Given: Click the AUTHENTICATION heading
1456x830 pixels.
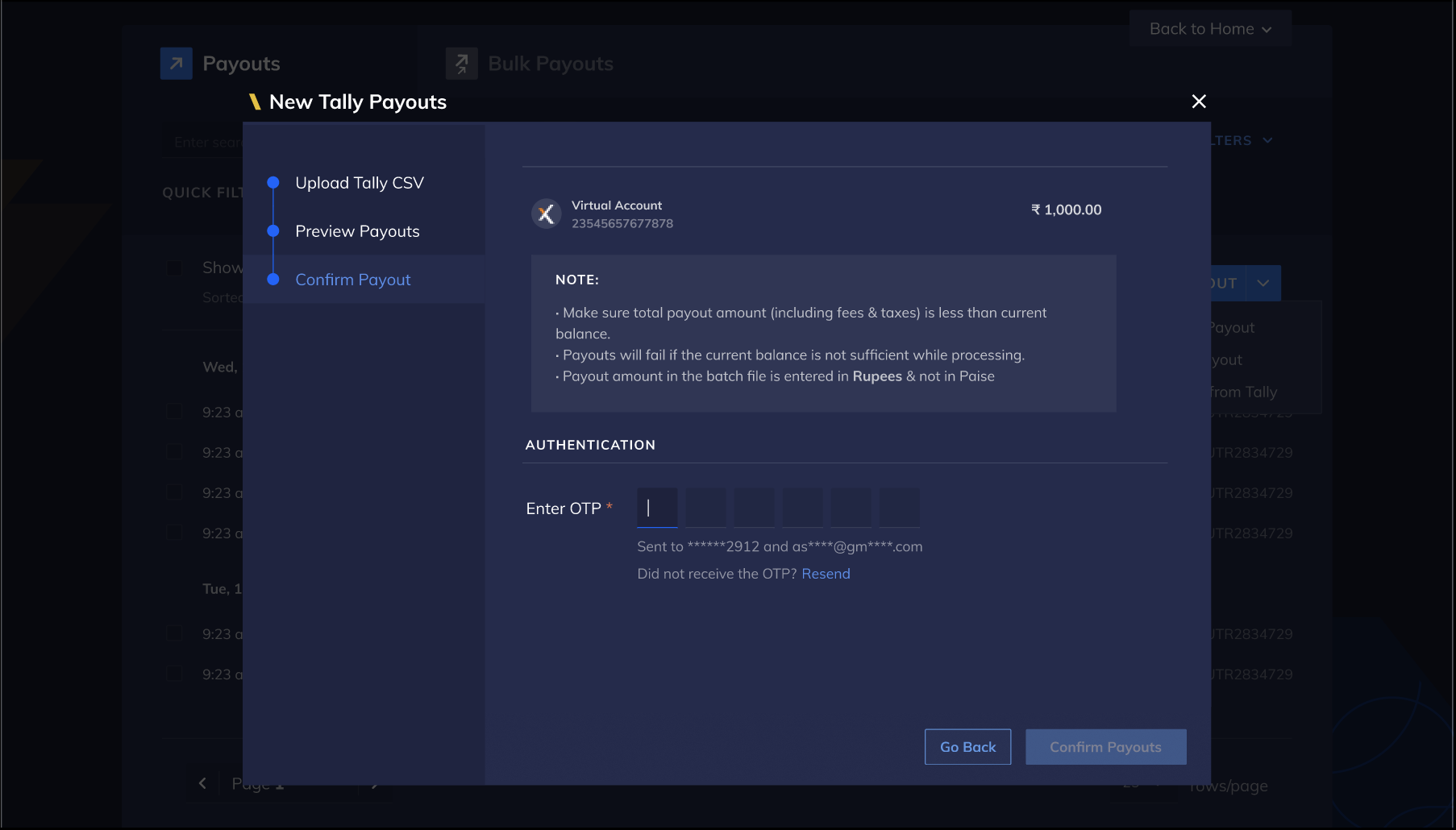Looking at the screenshot, I should (x=590, y=445).
